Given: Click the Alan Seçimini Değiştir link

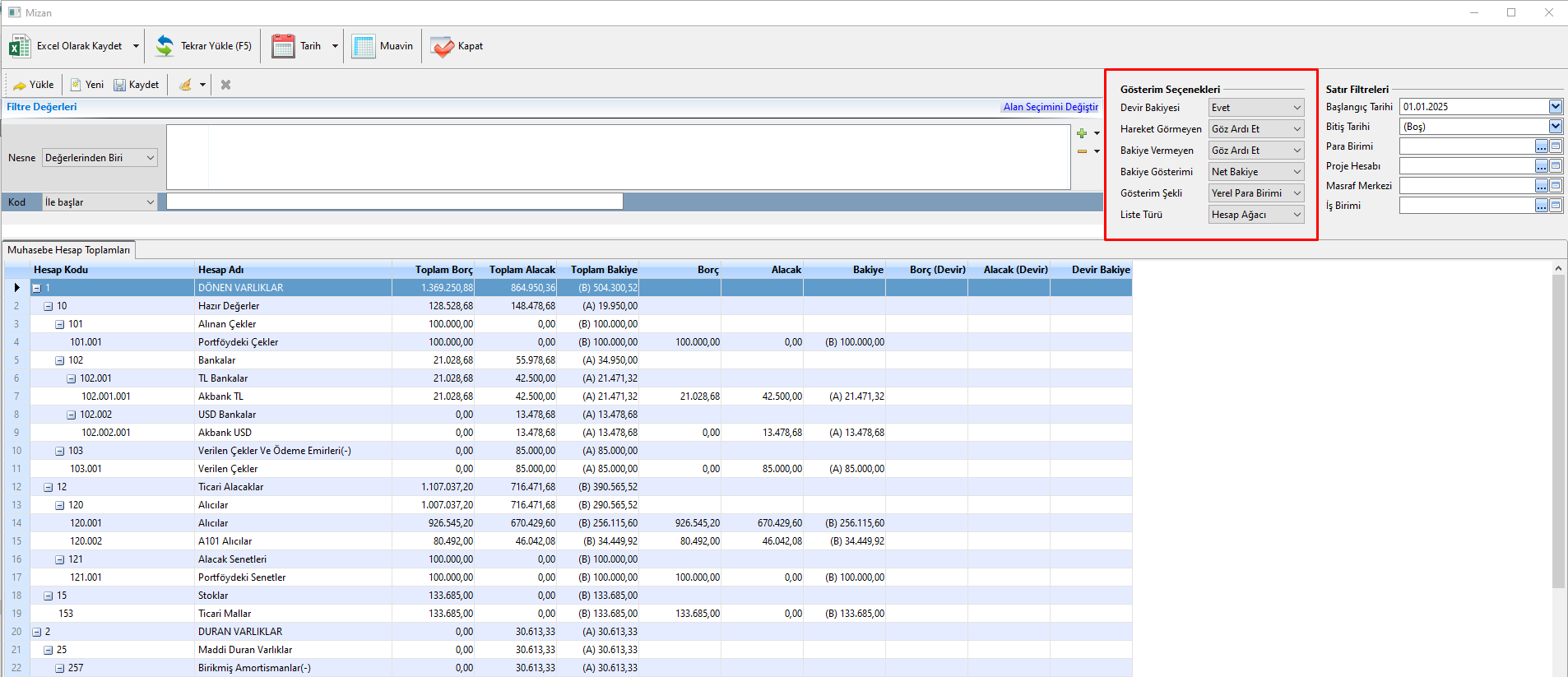Looking at the screenshot, I should click(1050, 107).
